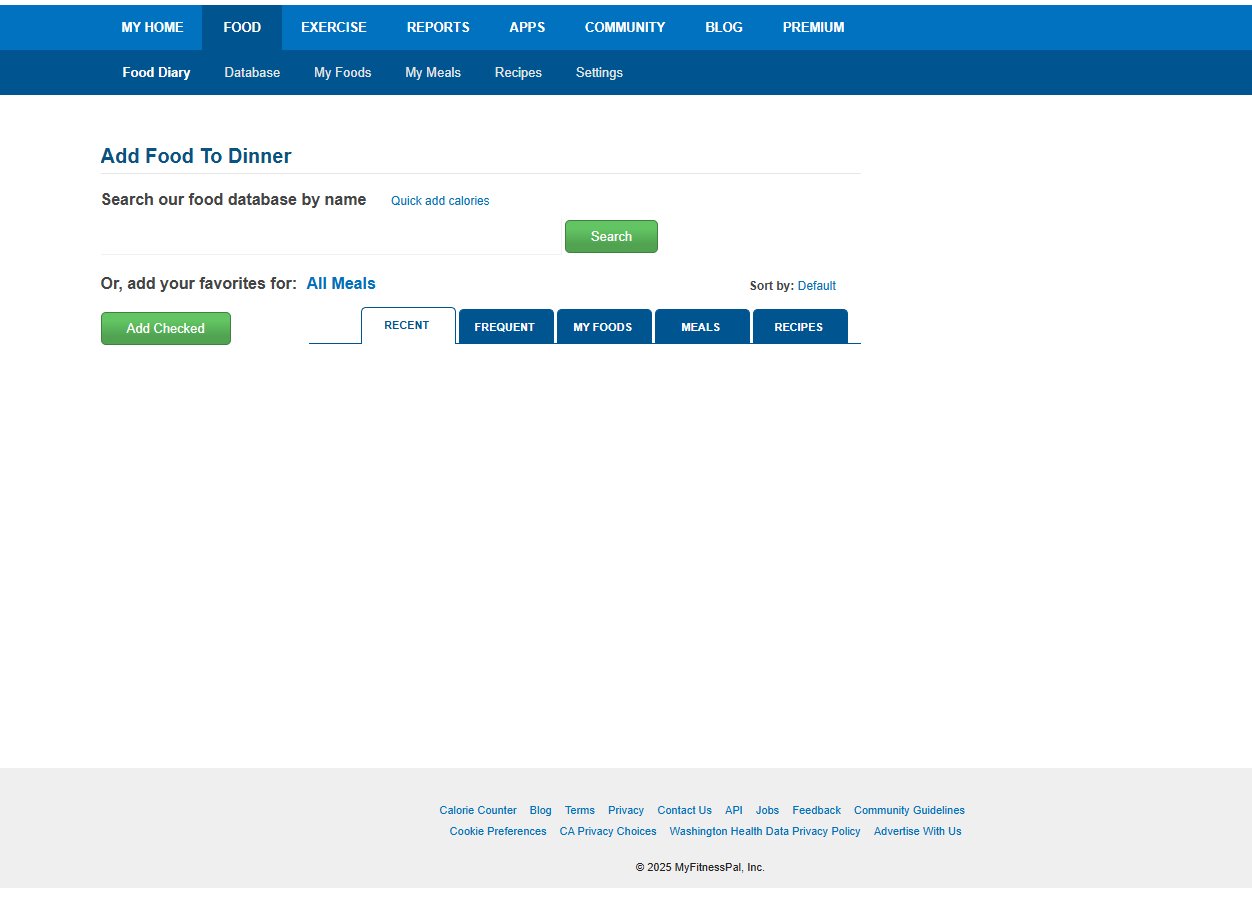Image resolution: width=1252 pixels, height=897 pixels.
Task: Open the Community Guidelines footer link
Action: [909, 810]
